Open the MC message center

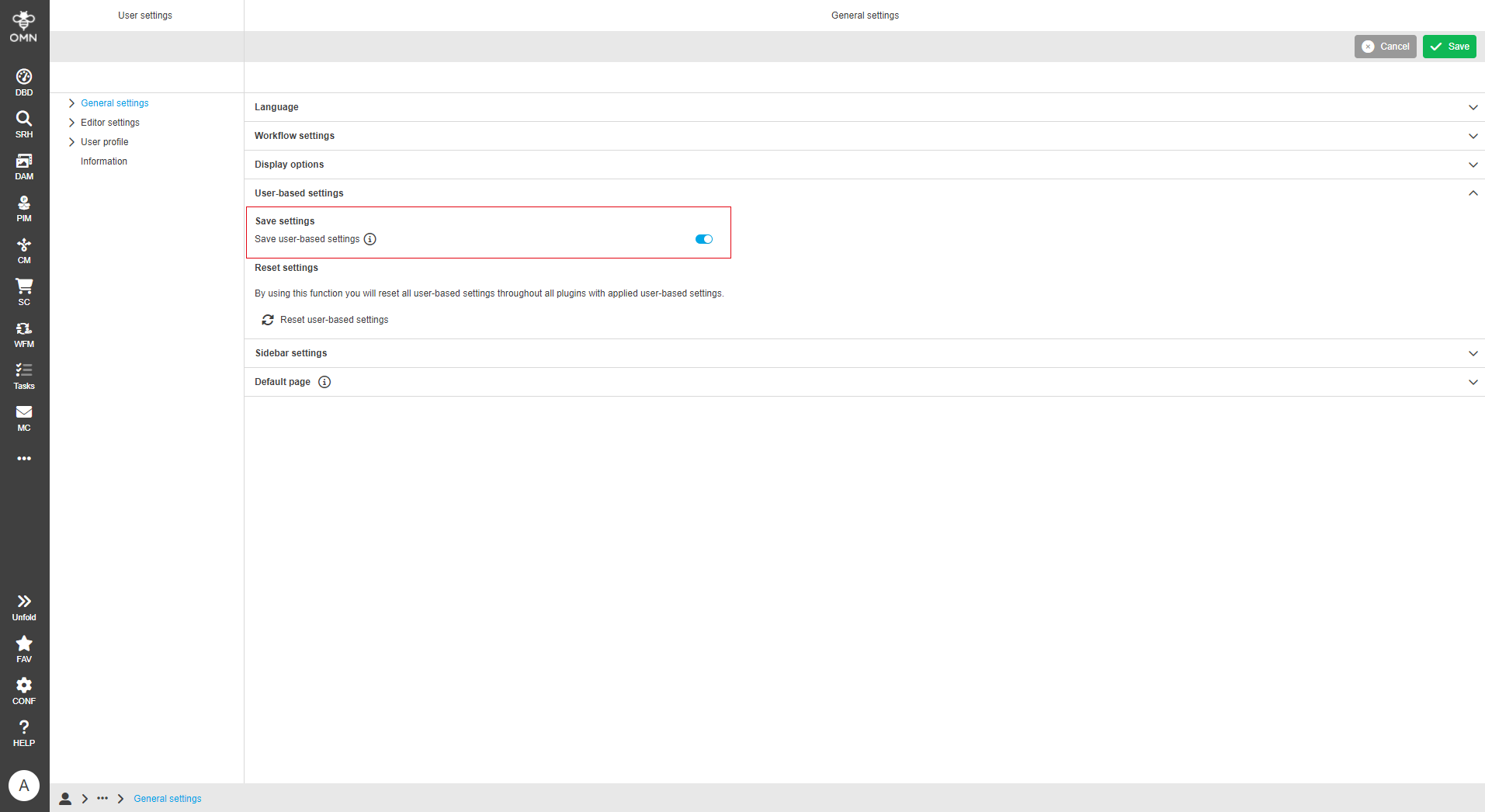(23, 417)
